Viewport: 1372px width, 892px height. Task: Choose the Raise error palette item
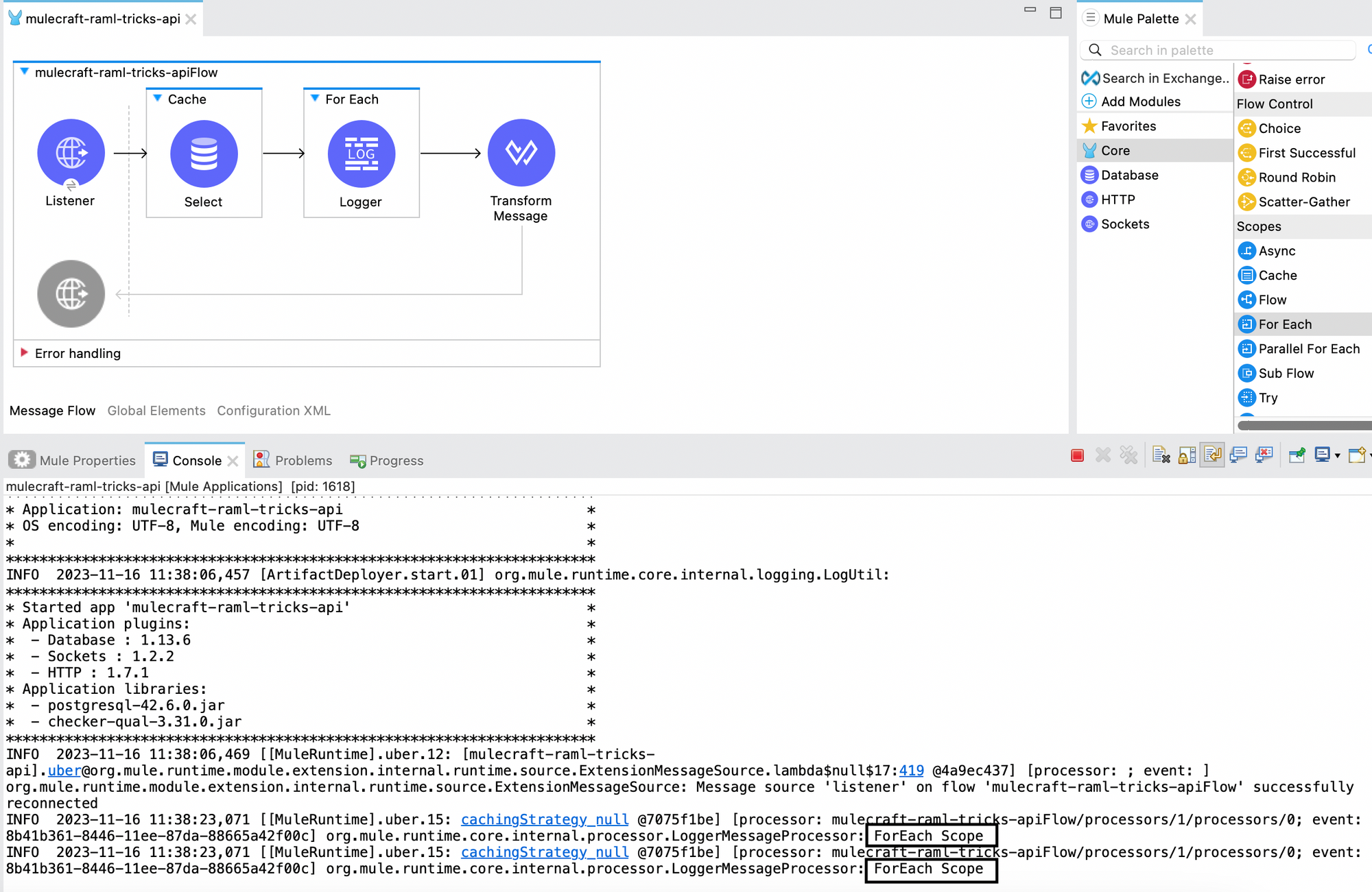click(1291, 80)
